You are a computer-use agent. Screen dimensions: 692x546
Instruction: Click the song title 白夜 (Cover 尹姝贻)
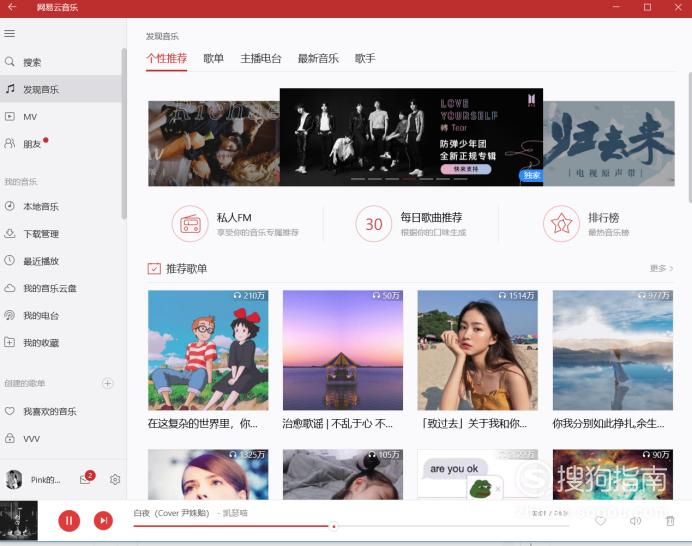pos(171,513)
